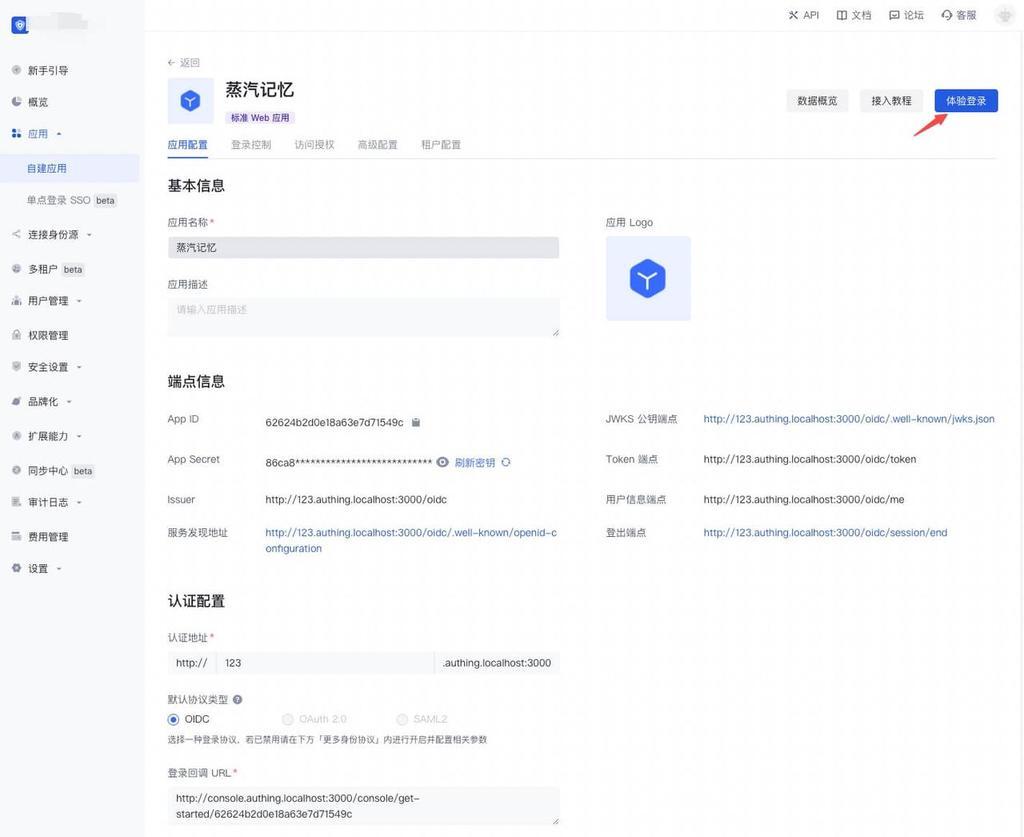Click the 多租户 sidebar icon
Screen dimensions: 1024x837
(16, 268)
